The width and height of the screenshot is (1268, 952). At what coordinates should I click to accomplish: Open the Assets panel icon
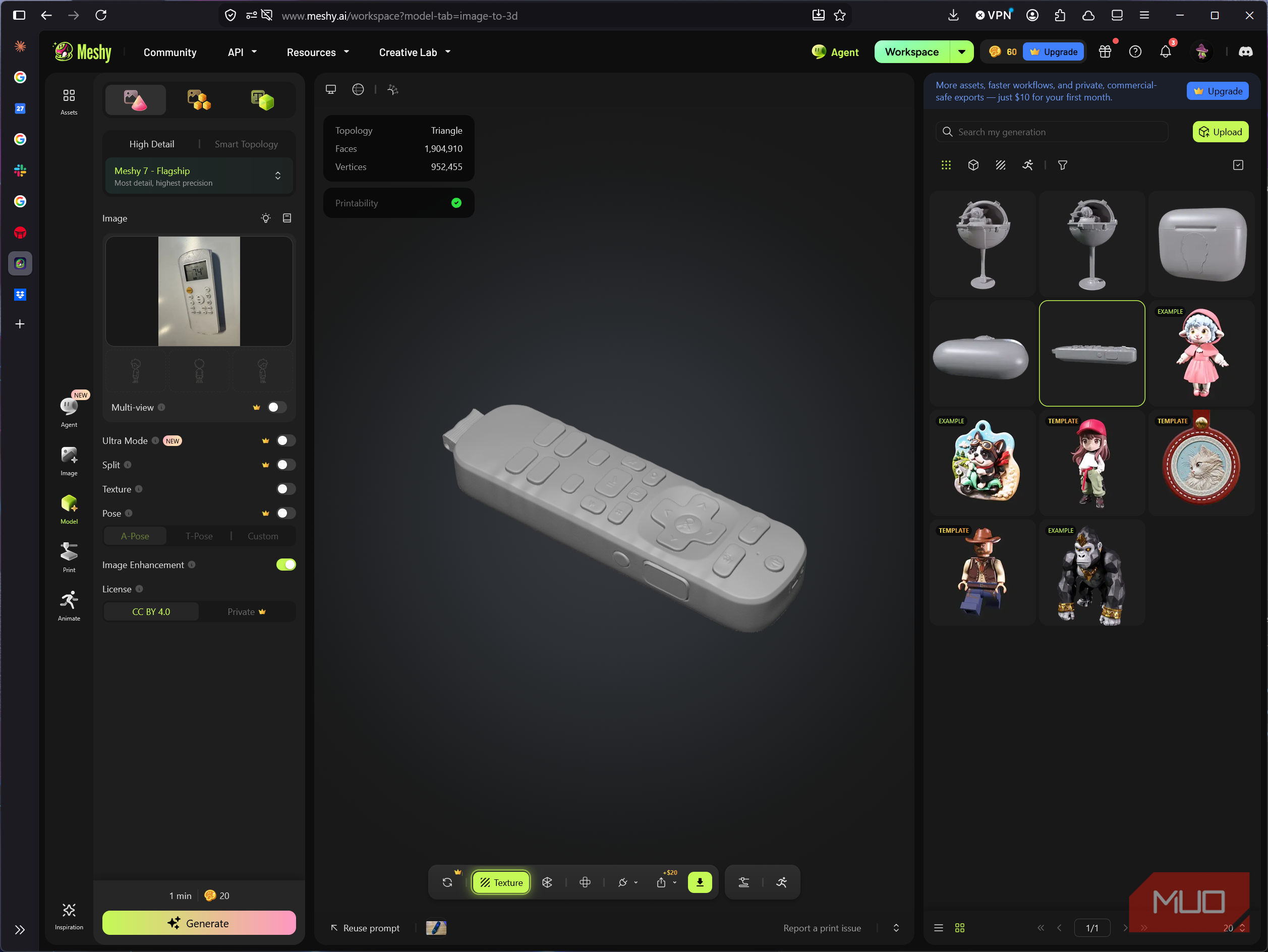(69, 101)
